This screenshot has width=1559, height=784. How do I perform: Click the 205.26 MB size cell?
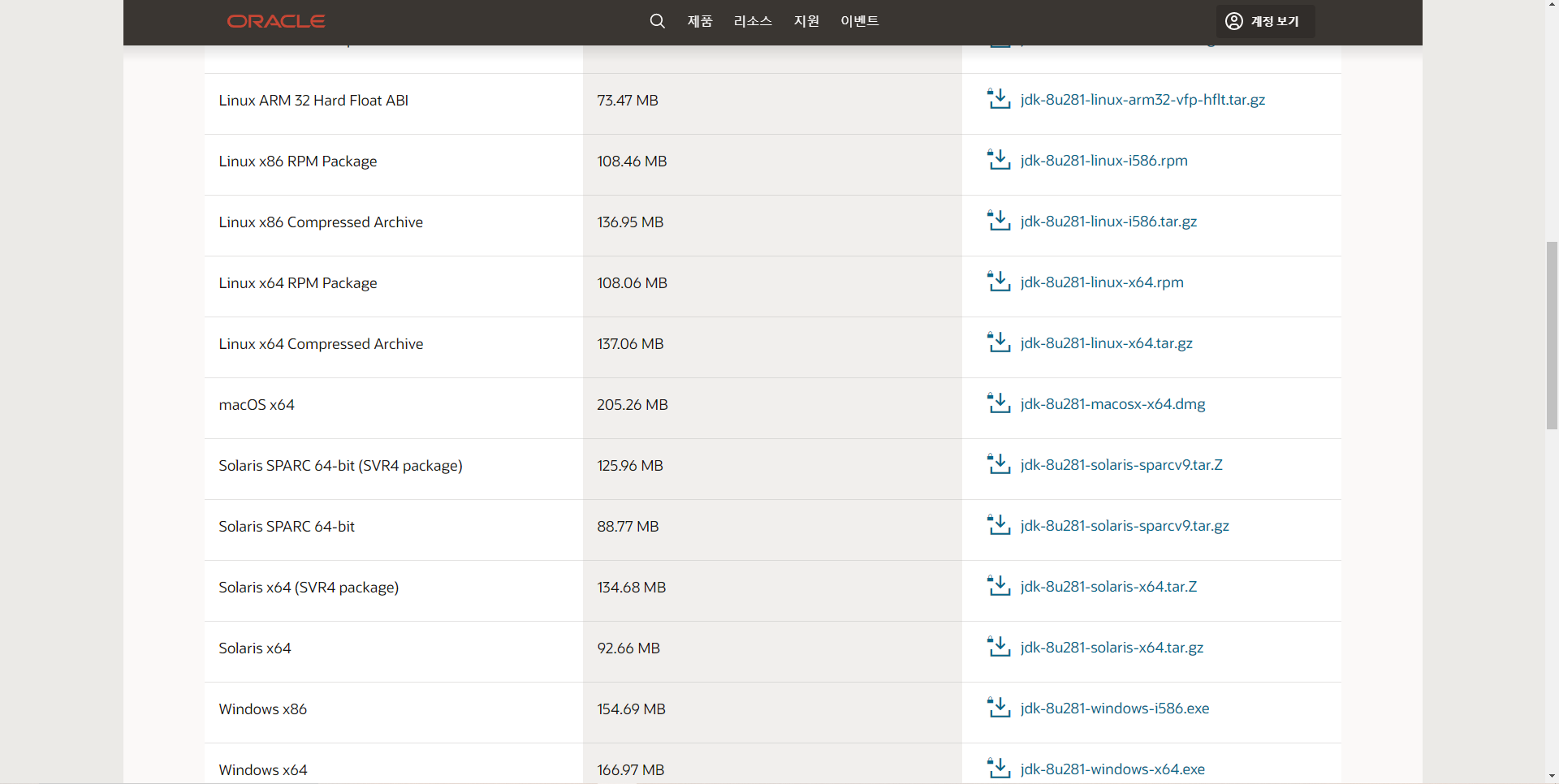pyautogui.click(x=772, y=408)
